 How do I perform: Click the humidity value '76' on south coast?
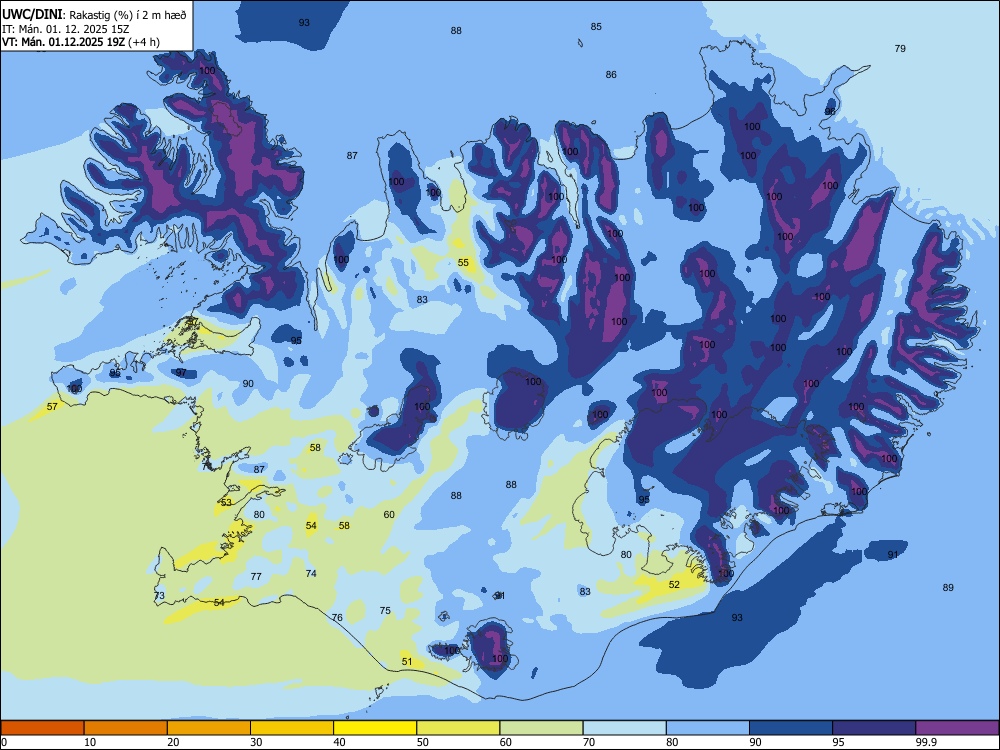tap(337, 617)
